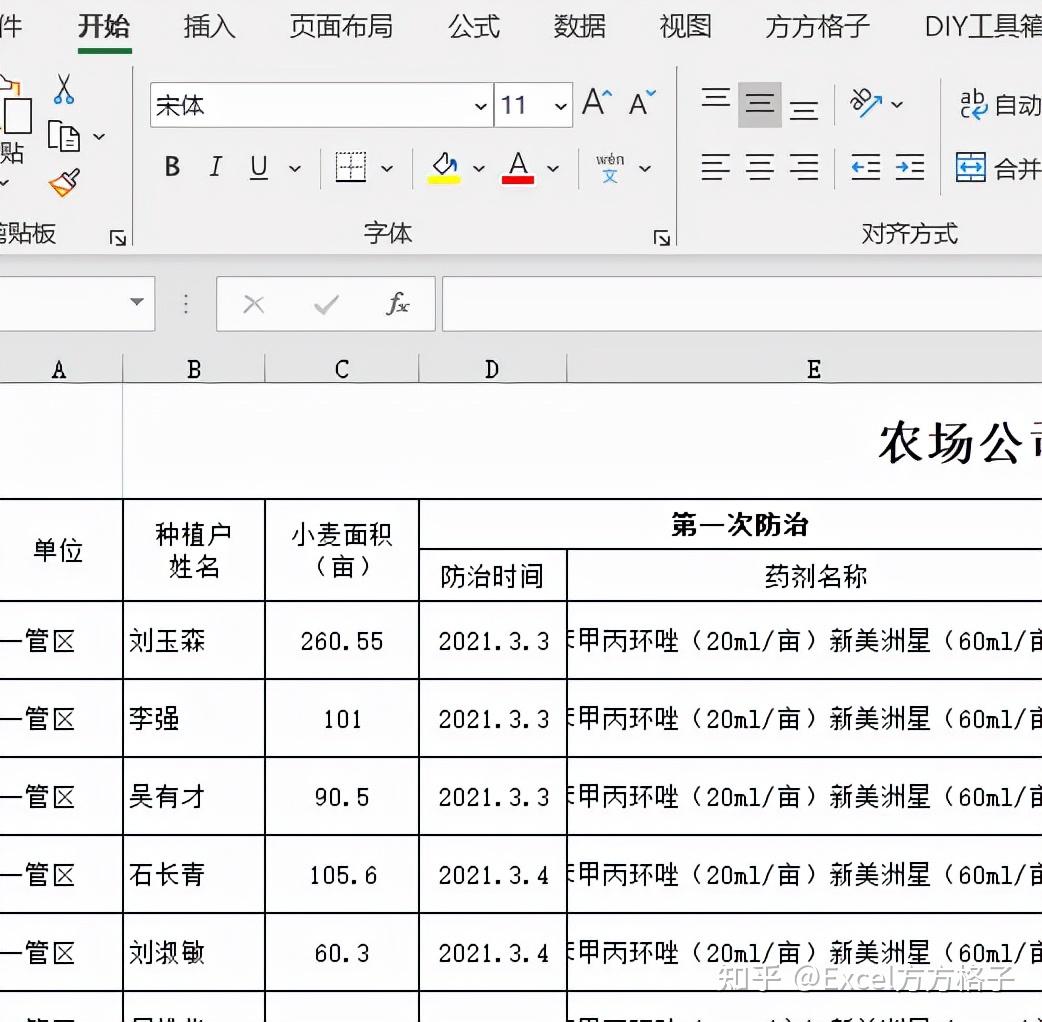
Task: Click the Decrease Font Size icon
Action: [x=638, y=103]
